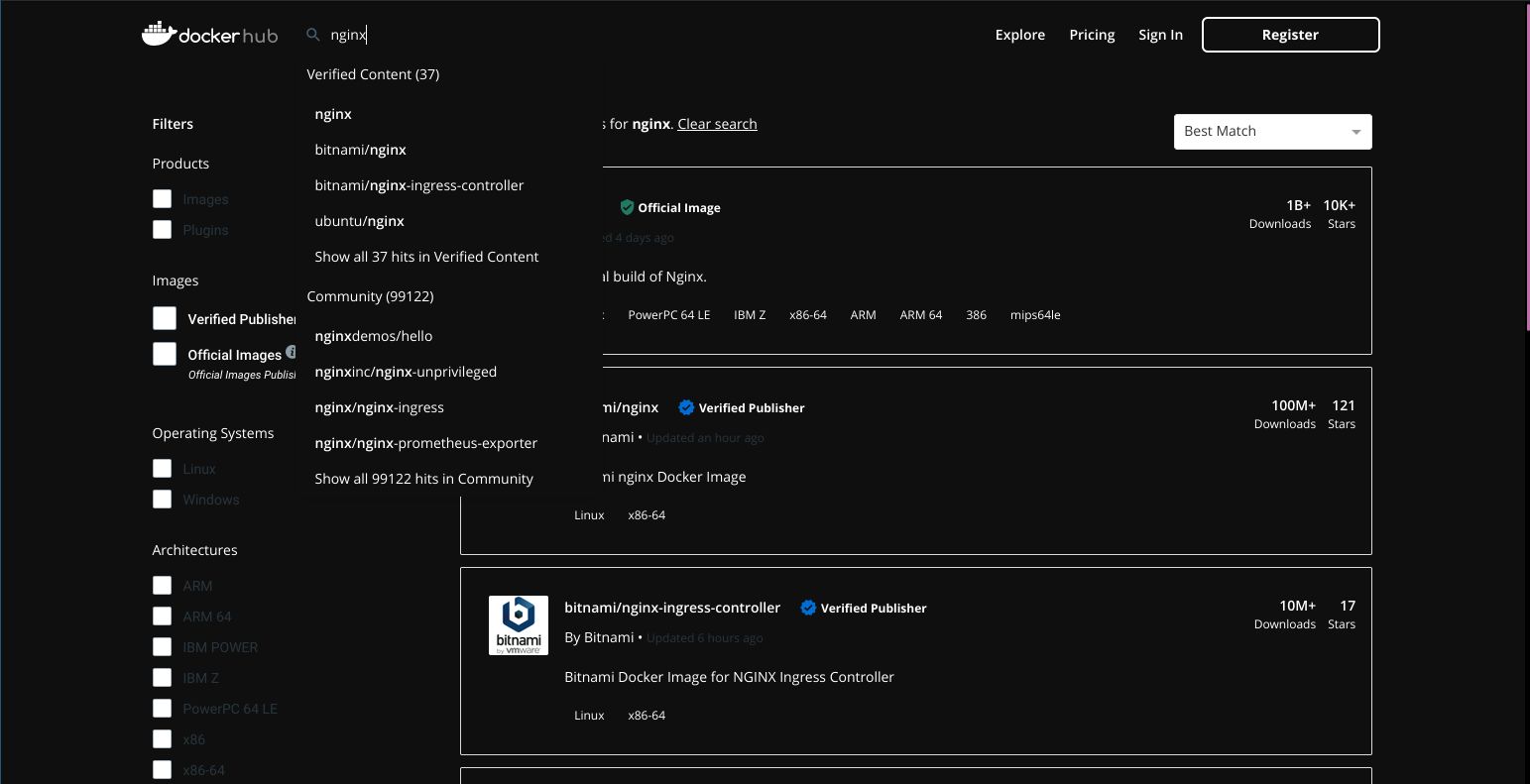Image resolution: width=1530 pixels, height=784 pixels.
Task: Click the search magnifier icon
Action: (313, 35)
